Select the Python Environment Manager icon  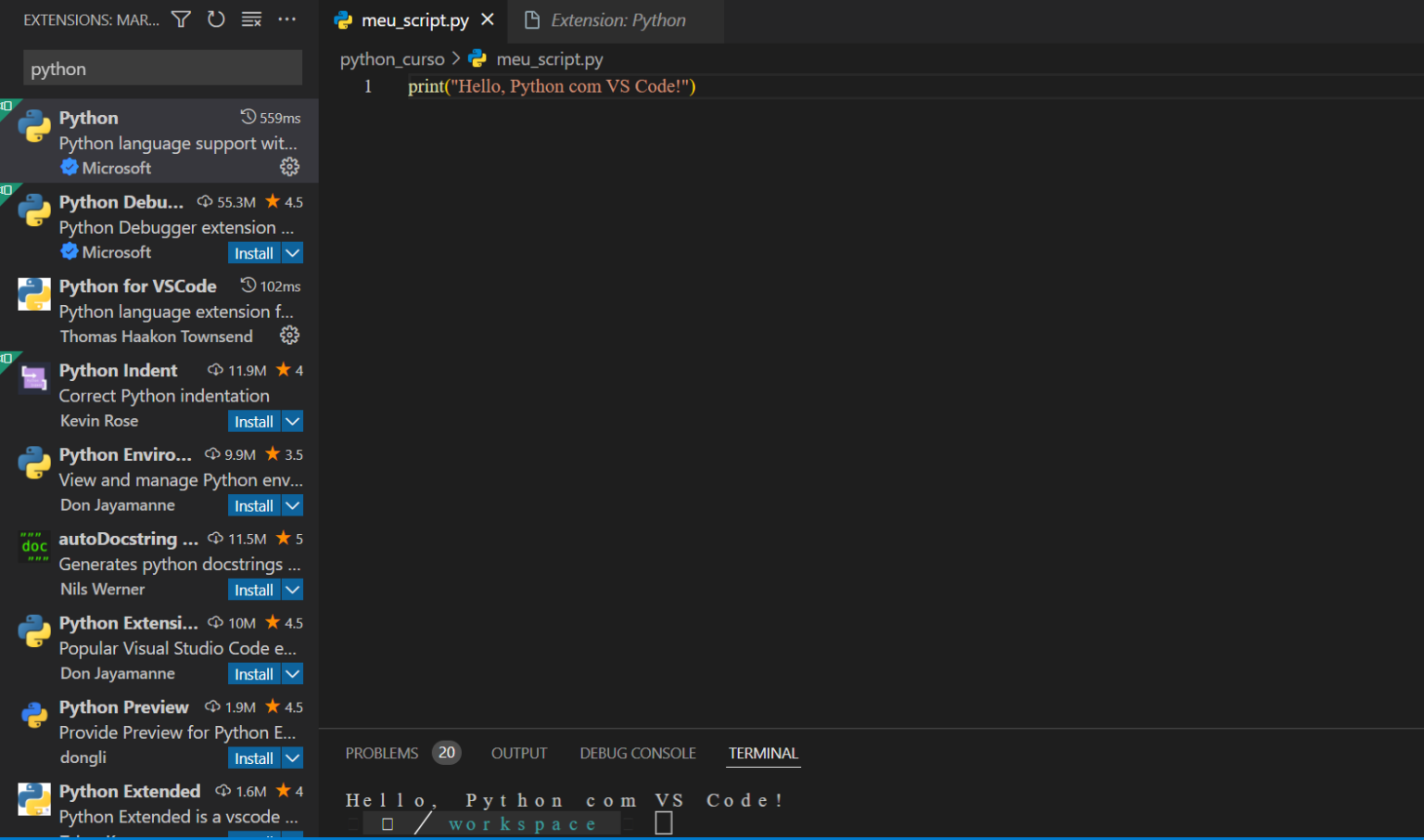pyautogui.click(x=34, y=463)
